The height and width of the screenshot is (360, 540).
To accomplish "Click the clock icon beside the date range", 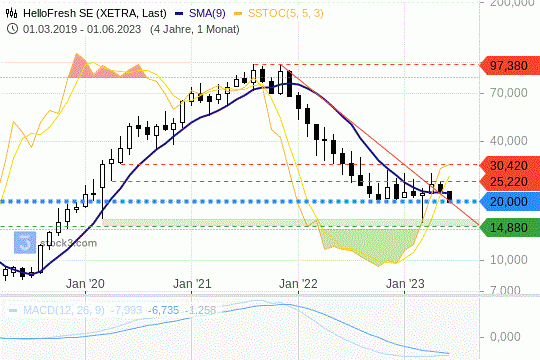I will [12, 29].
